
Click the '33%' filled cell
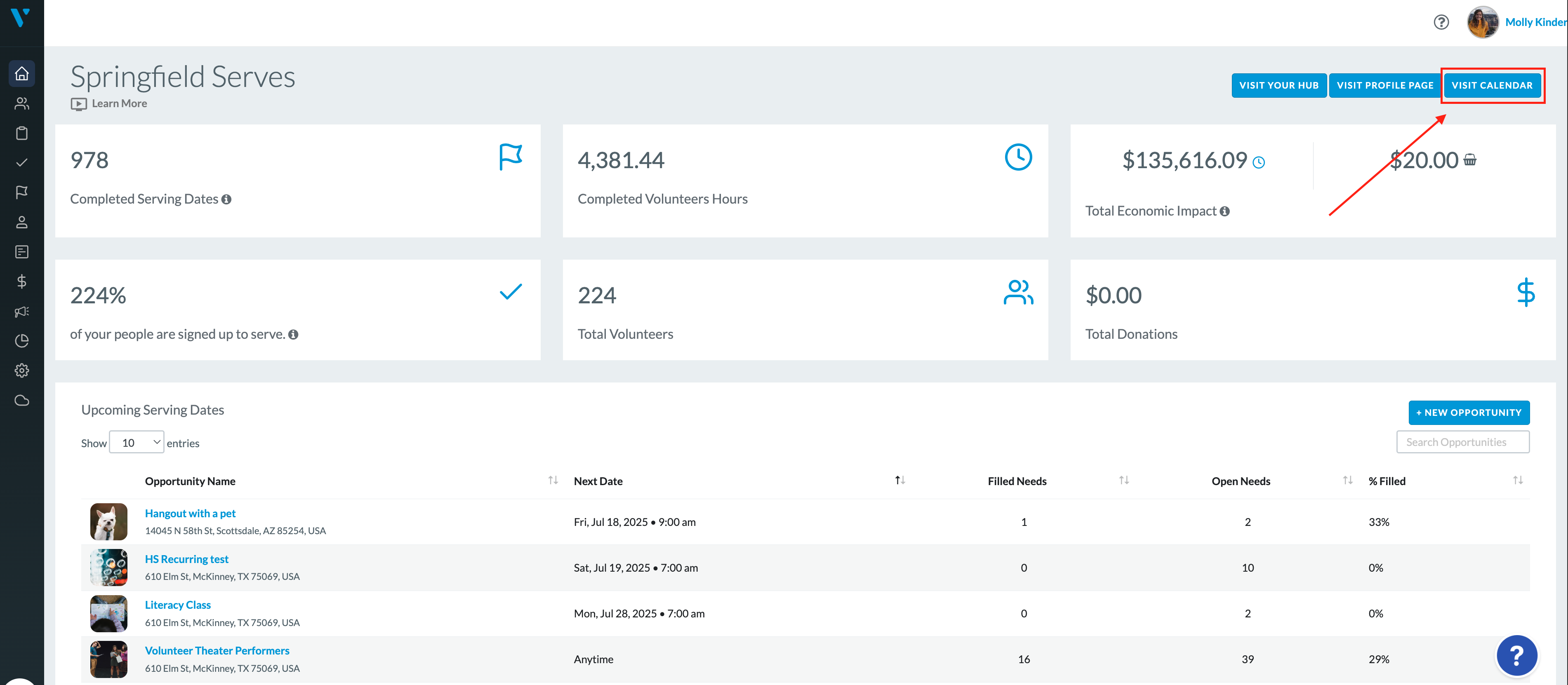1379,522
